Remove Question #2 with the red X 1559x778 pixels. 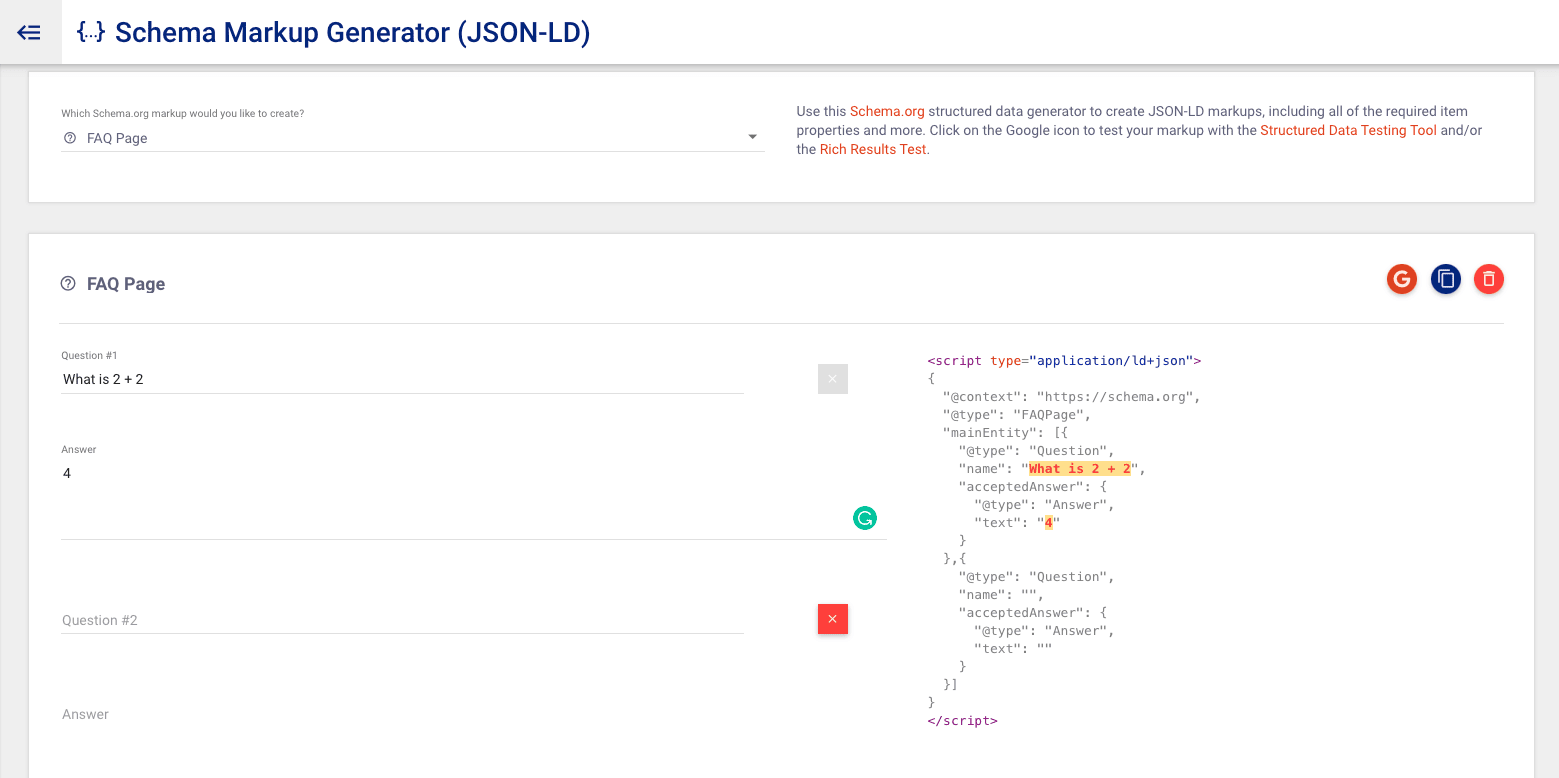(x=832, y=619)
